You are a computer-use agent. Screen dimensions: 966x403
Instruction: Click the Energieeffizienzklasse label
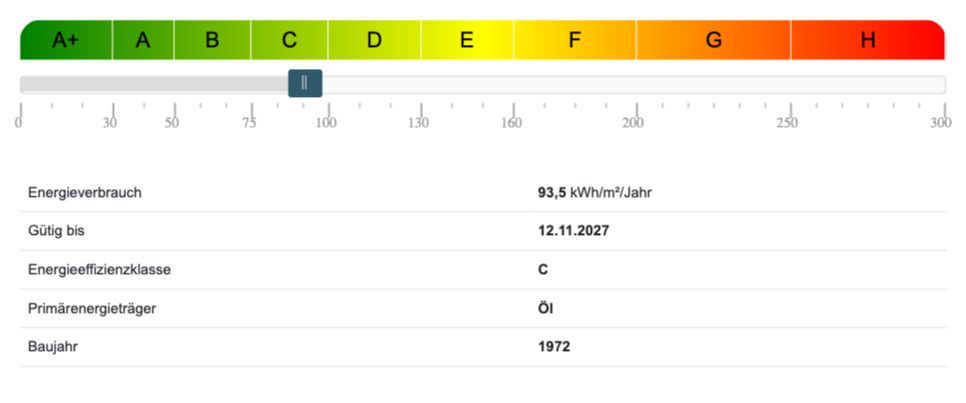pyautogui.click(x=99, y=270)
